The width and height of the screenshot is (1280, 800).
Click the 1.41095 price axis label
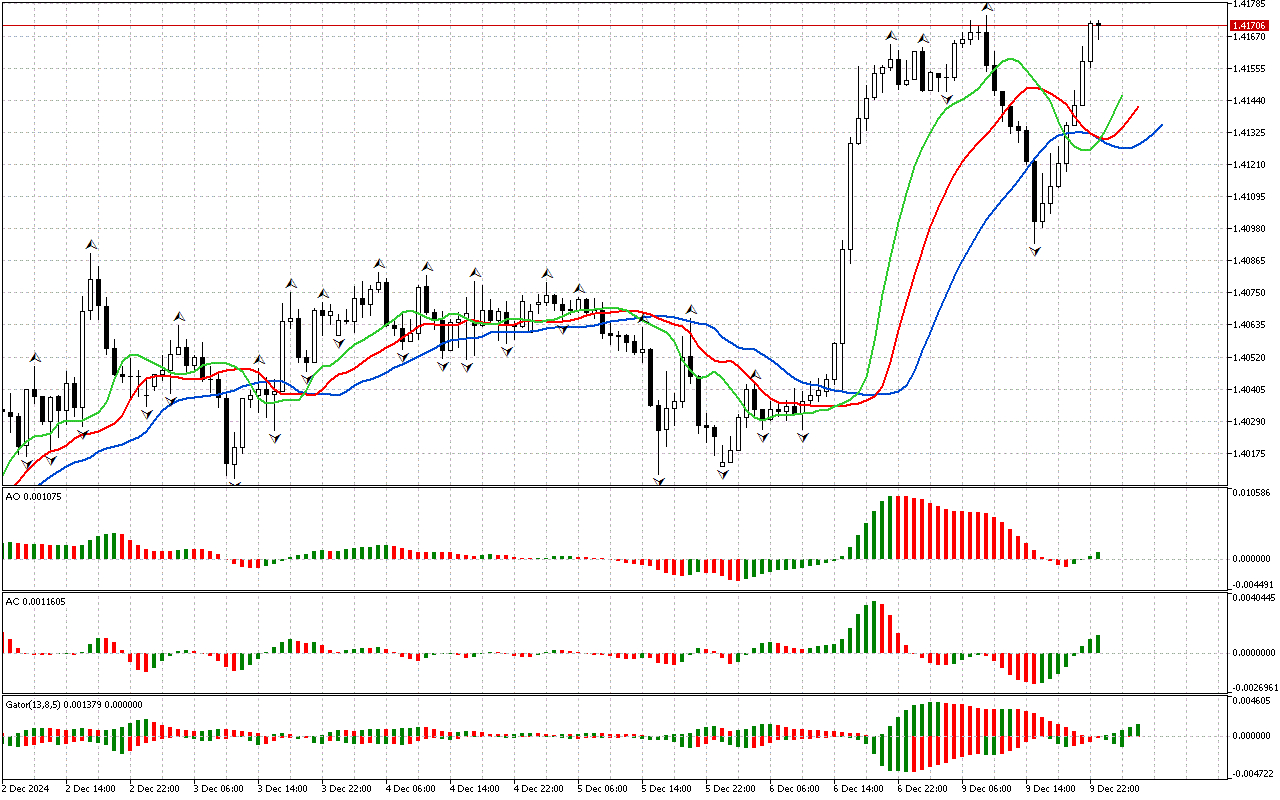point(1249,197)
